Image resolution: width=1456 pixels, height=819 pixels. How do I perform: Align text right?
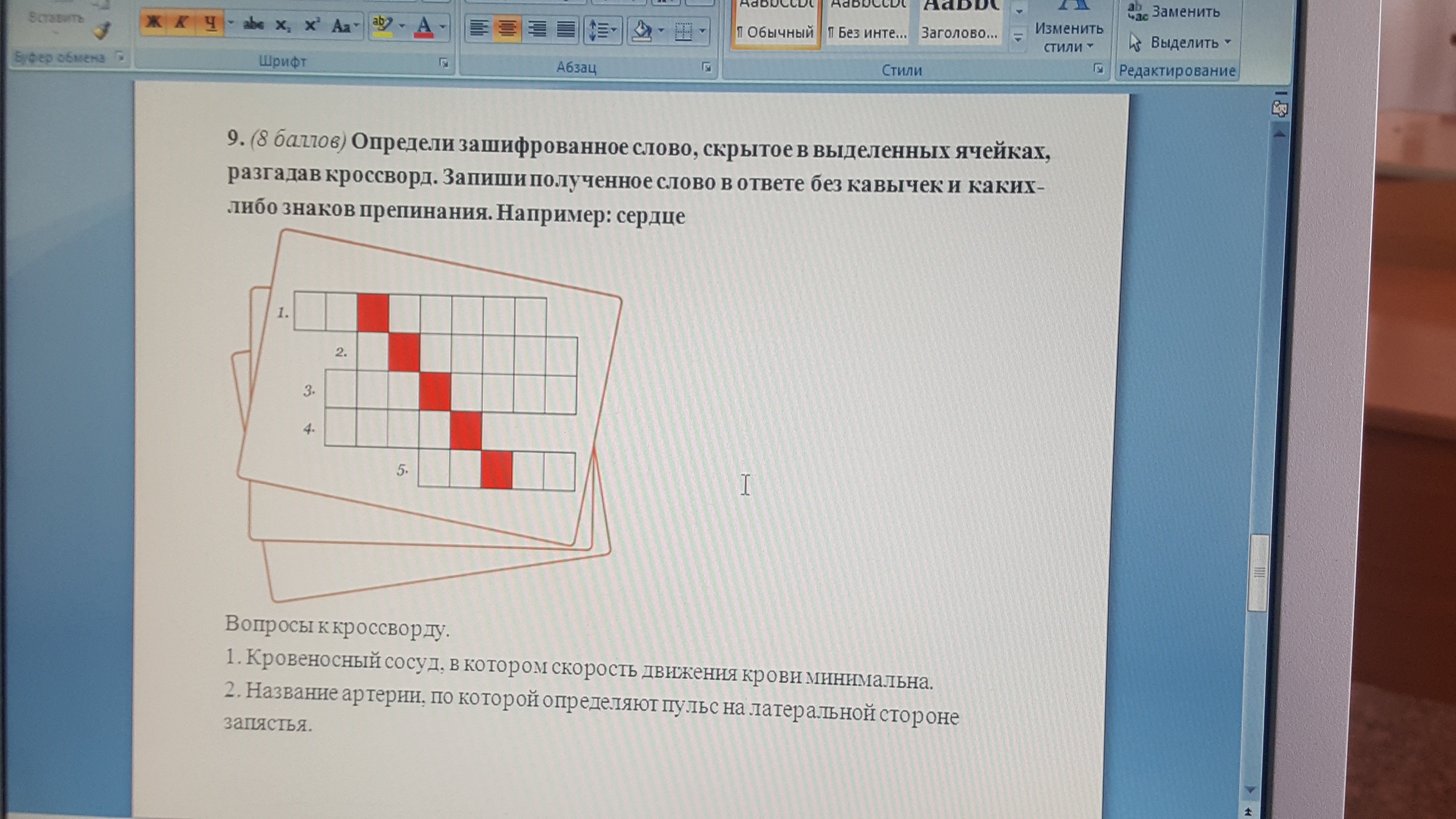(x=536, y=29)
